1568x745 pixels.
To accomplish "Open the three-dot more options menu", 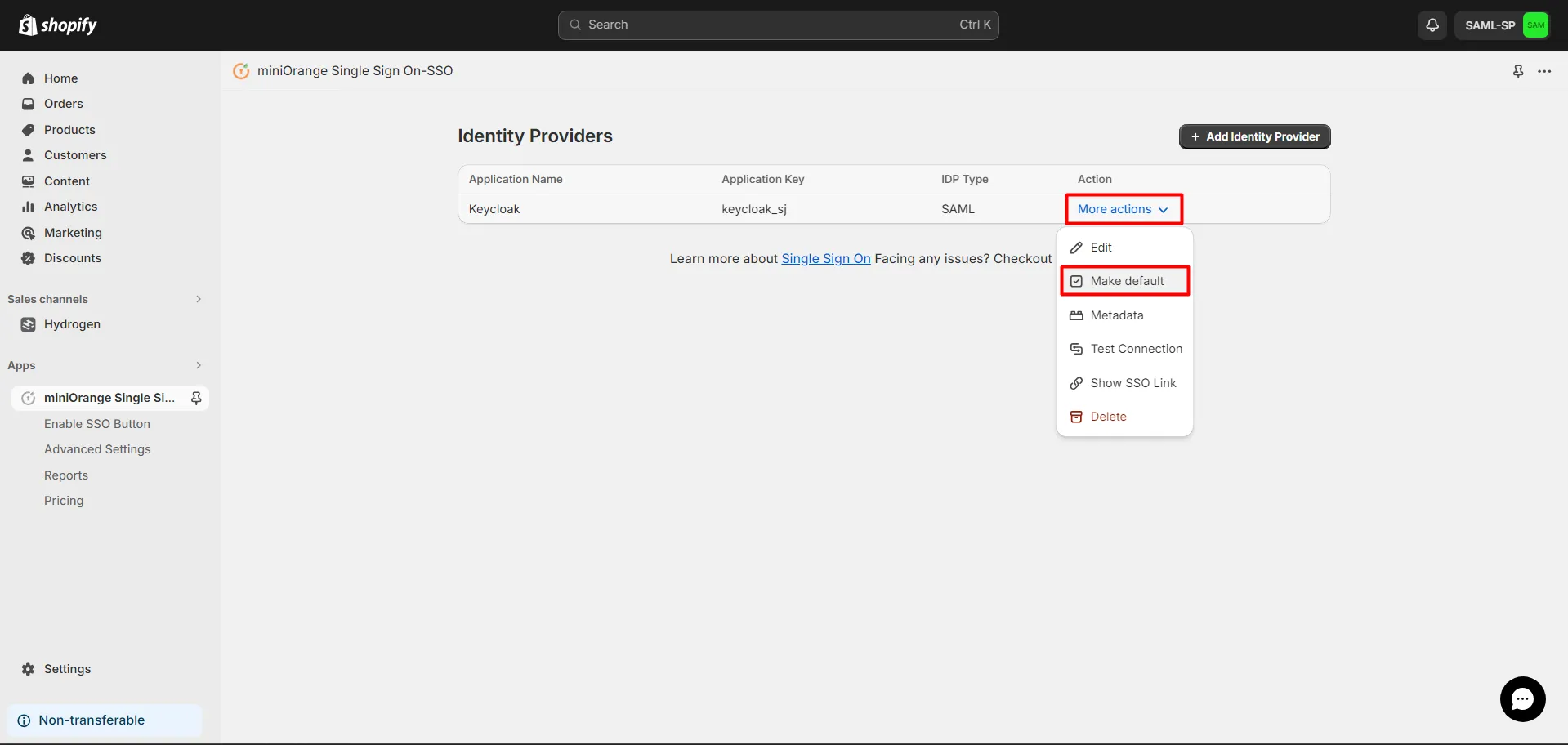I will pos(1544,71).
